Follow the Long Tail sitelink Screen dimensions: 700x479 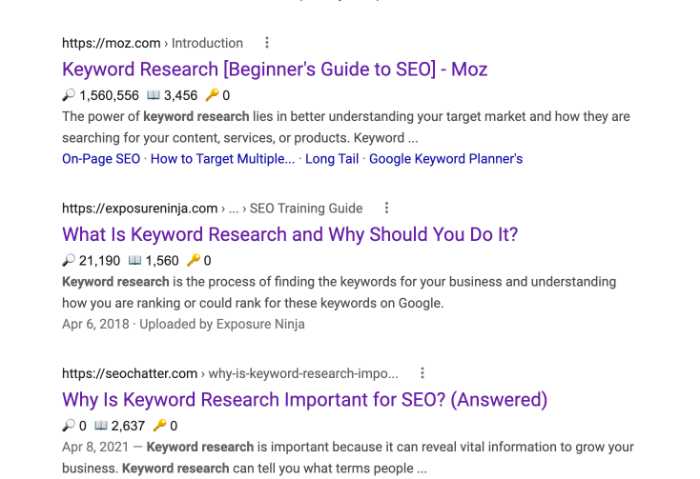tap(332, 159)
